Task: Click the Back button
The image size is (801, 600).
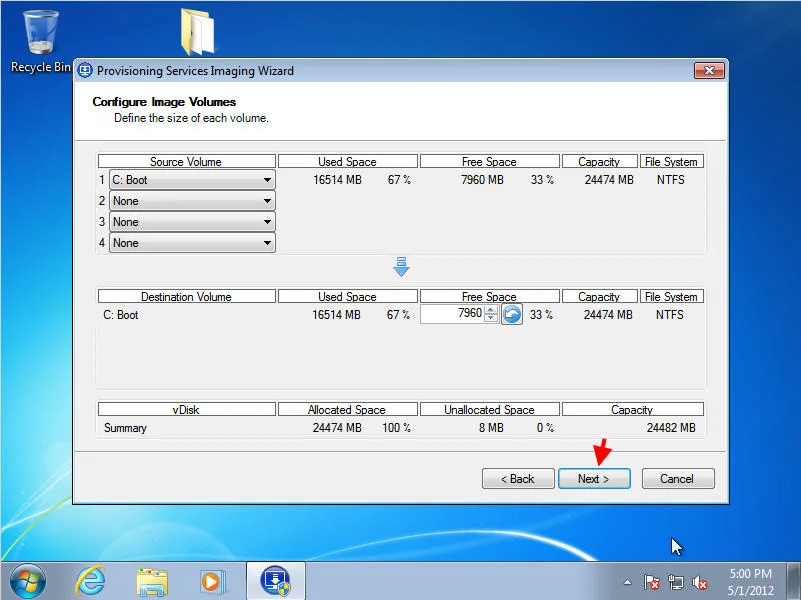Action: 518,478
